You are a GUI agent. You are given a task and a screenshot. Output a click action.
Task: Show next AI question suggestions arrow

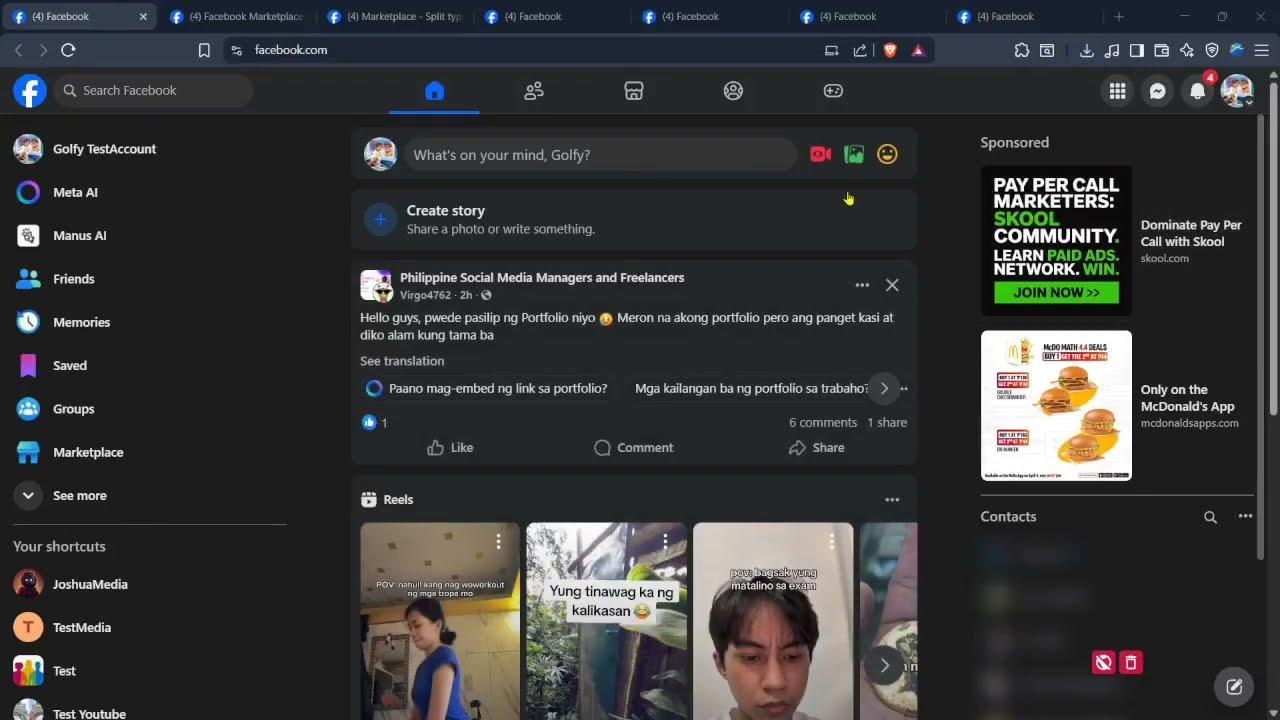click(x=884, y=388)
